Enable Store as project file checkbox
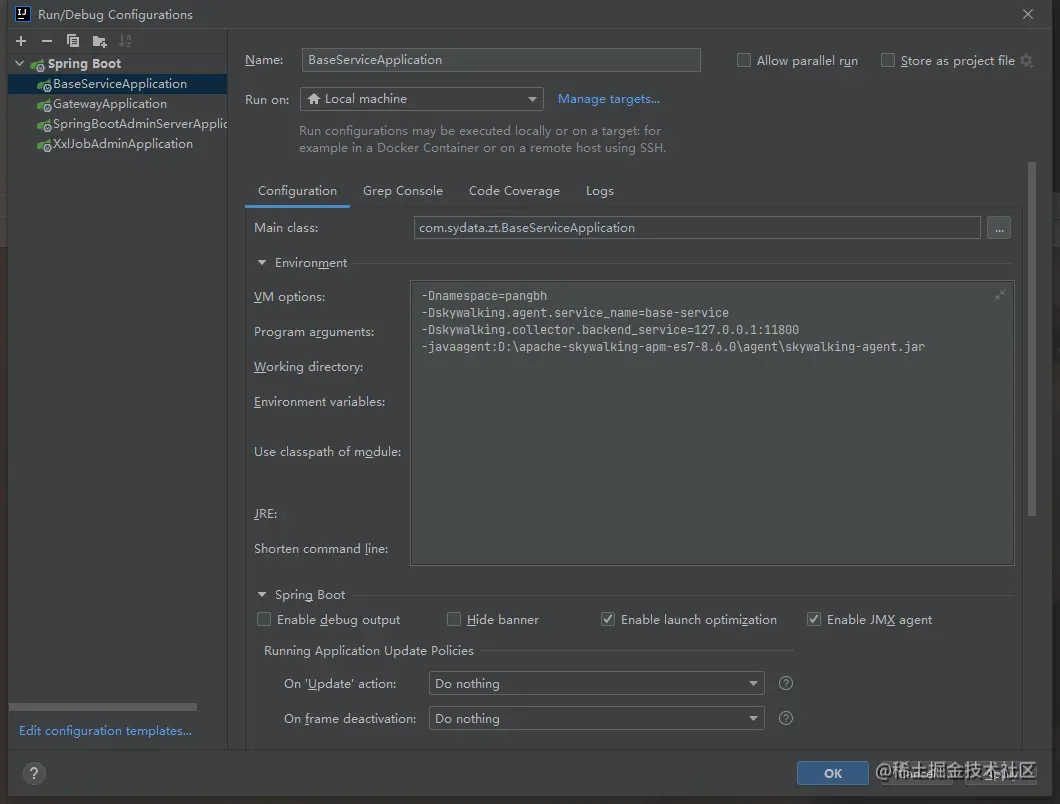This screenshot has height=804, width=1060. coord(888,60)
